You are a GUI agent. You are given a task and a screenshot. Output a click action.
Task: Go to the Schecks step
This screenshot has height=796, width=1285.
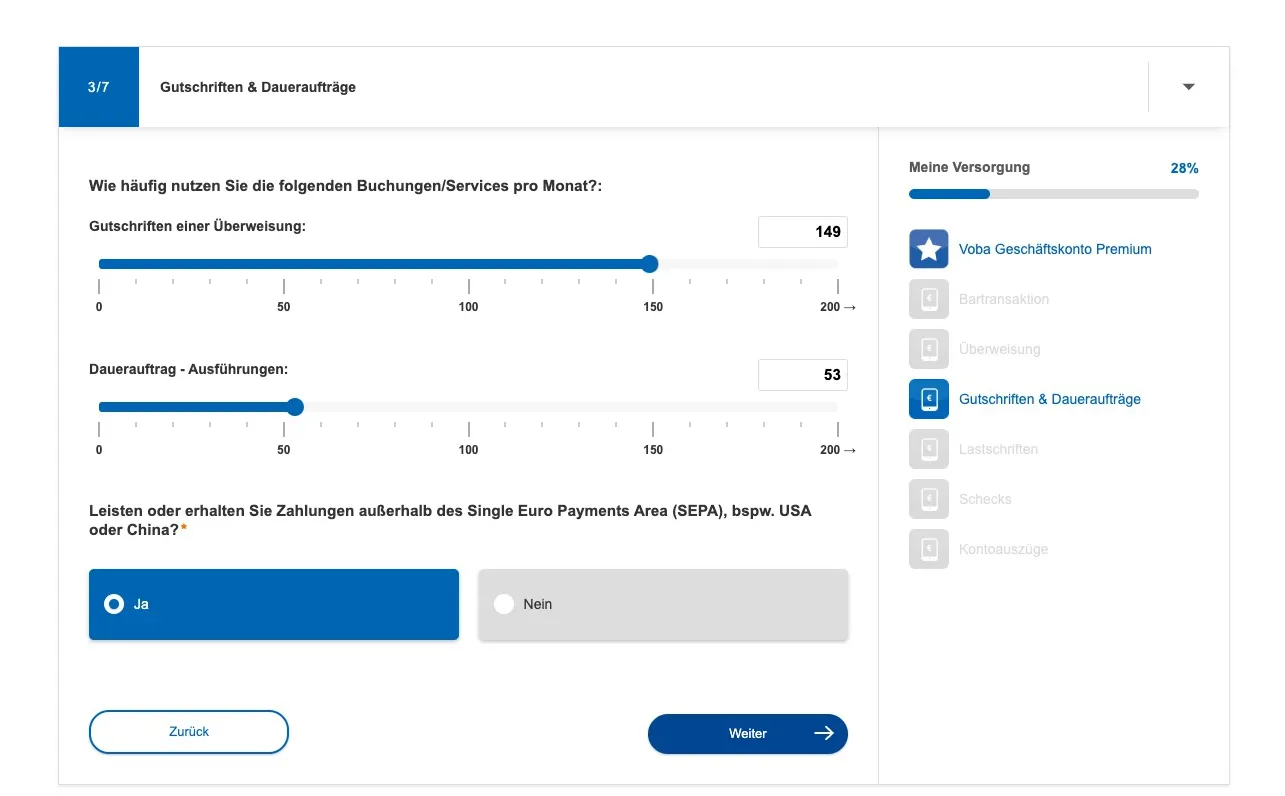pos(985,499)
